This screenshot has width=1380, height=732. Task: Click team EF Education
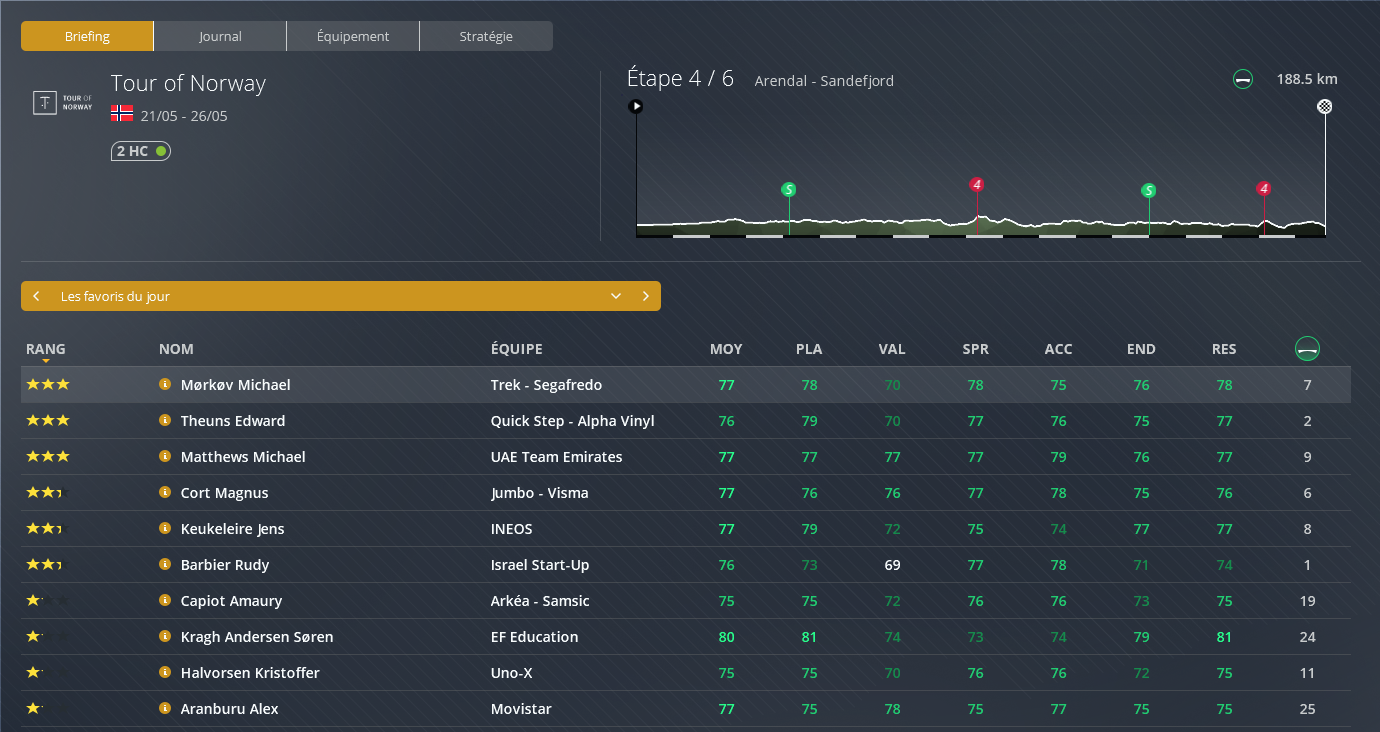535,637
